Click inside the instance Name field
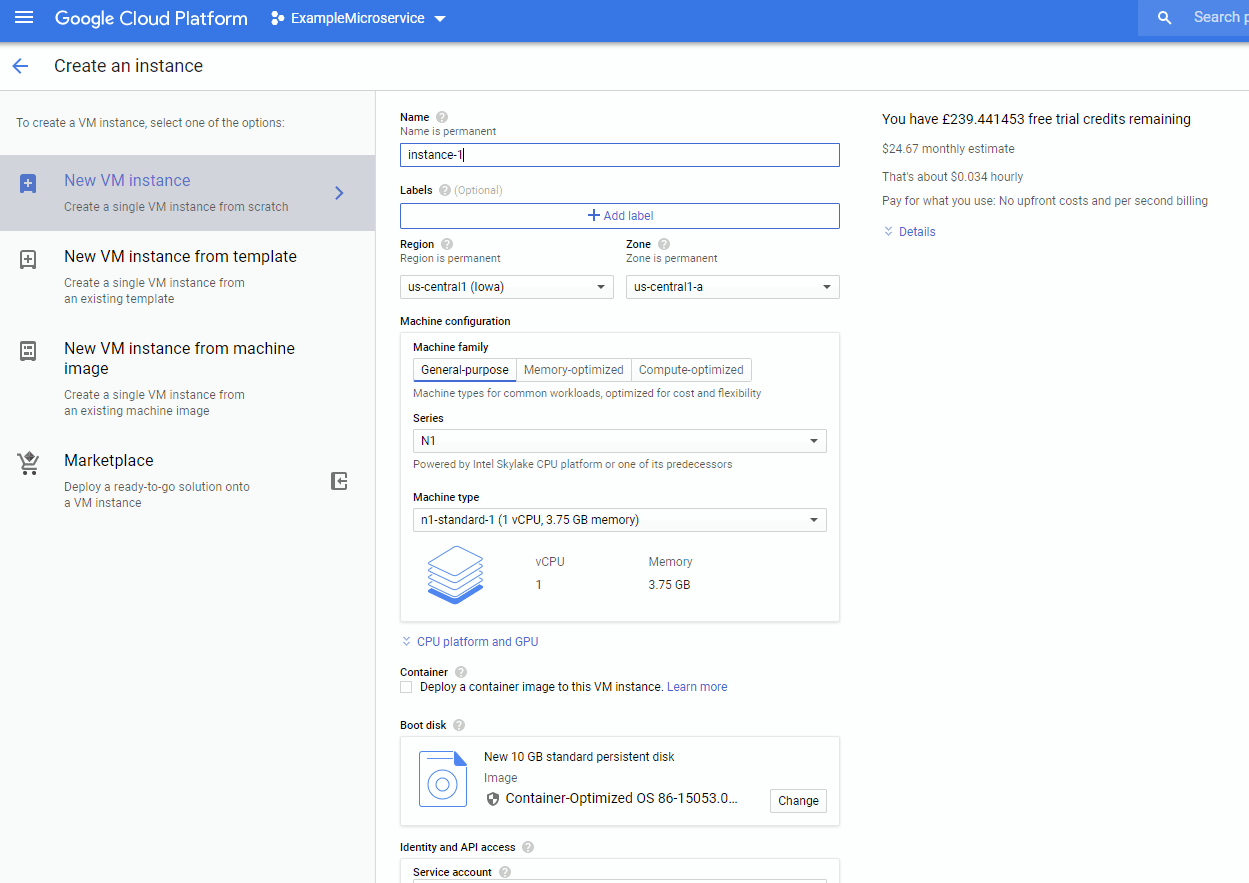 (x=619, y=155)
